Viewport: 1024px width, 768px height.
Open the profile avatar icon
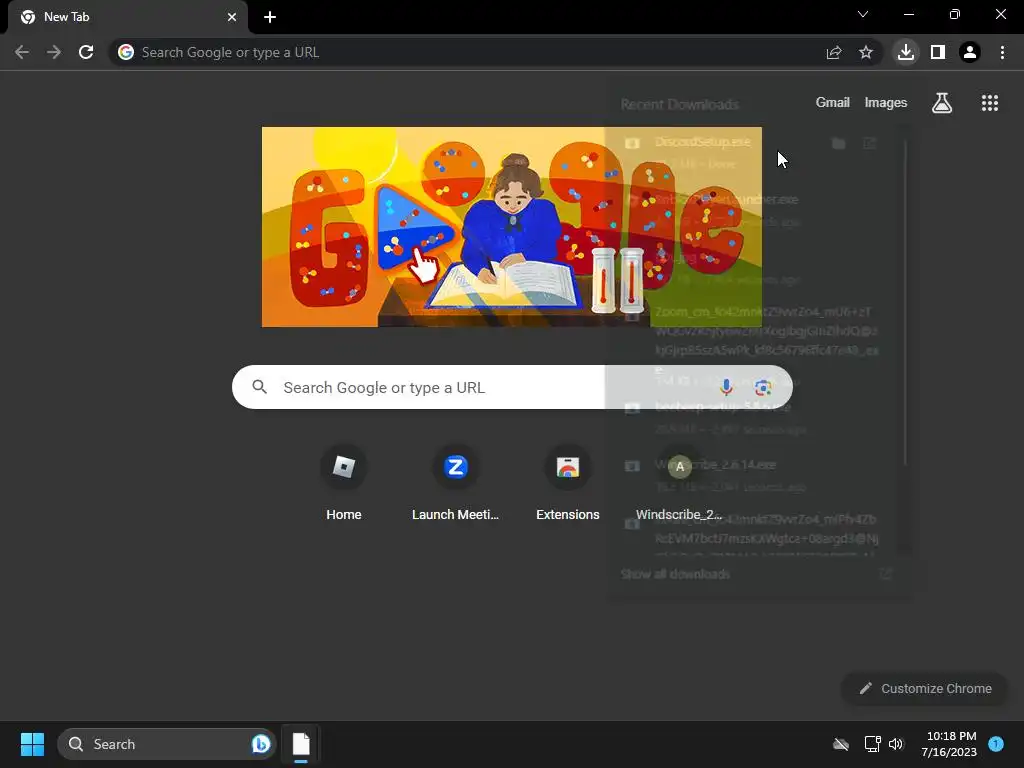pyautogui.click(x=970, y=52)
